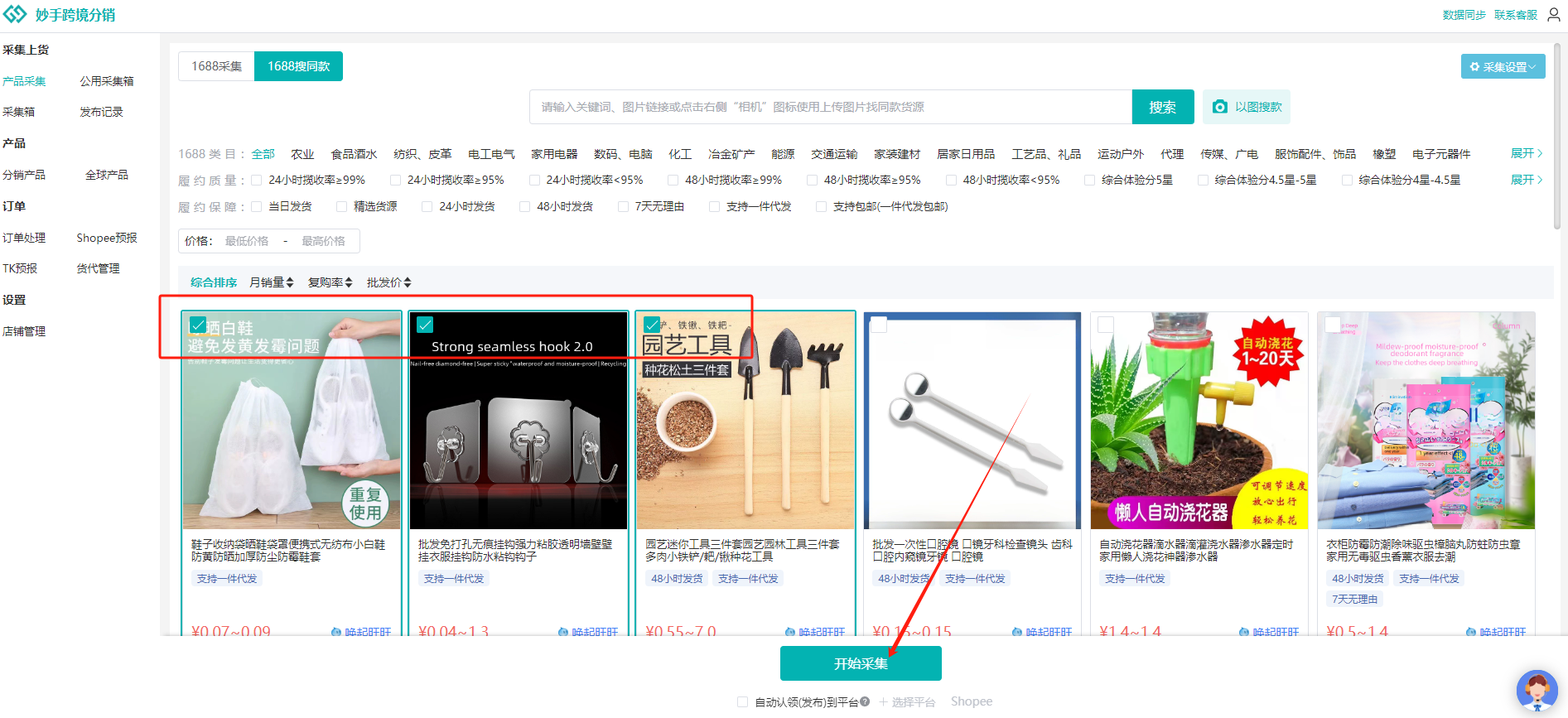Go to 采集箱 in the sidebar
The image size is (1568, 718).
18,112
